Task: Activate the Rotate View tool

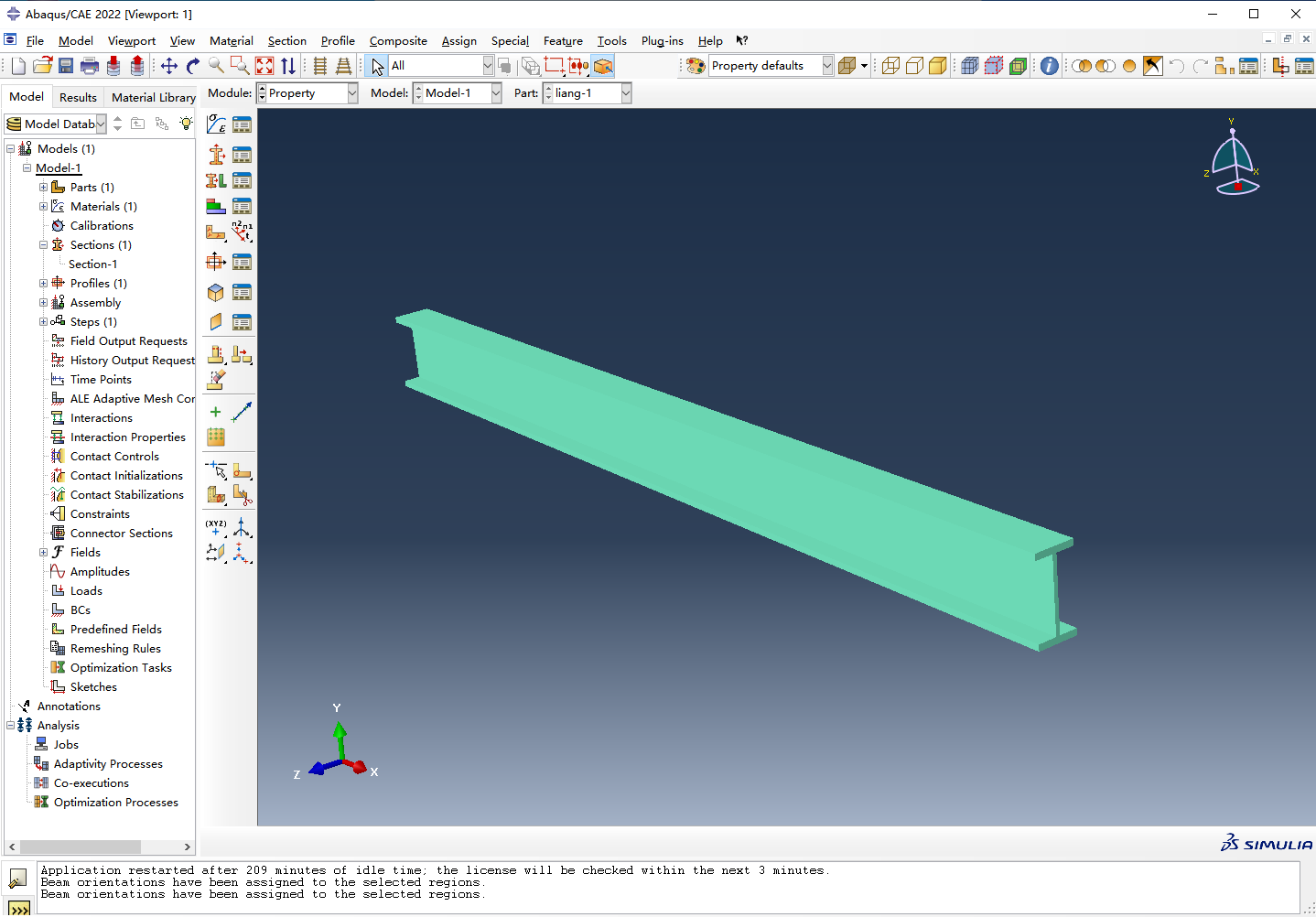Action: click(x=192, y=66)
